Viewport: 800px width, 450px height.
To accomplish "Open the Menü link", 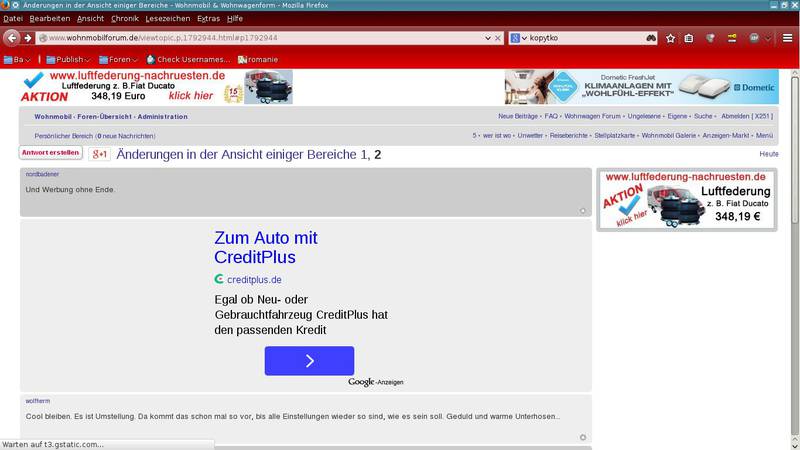I will point(764,136).
